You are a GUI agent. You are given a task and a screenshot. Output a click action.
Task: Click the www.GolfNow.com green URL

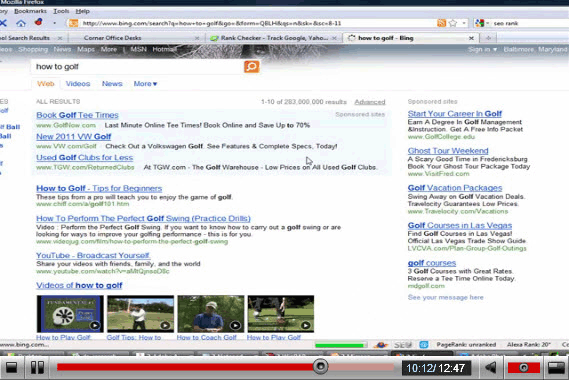point(66,125)
